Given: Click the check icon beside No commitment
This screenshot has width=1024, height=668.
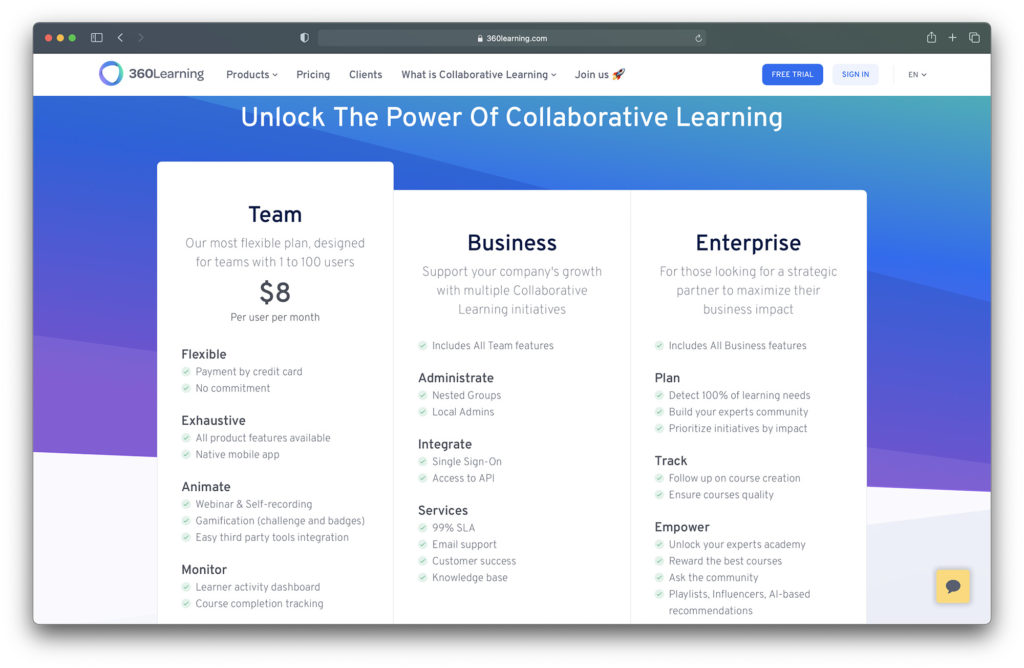Looking at the screenshot, I should 186,388.
